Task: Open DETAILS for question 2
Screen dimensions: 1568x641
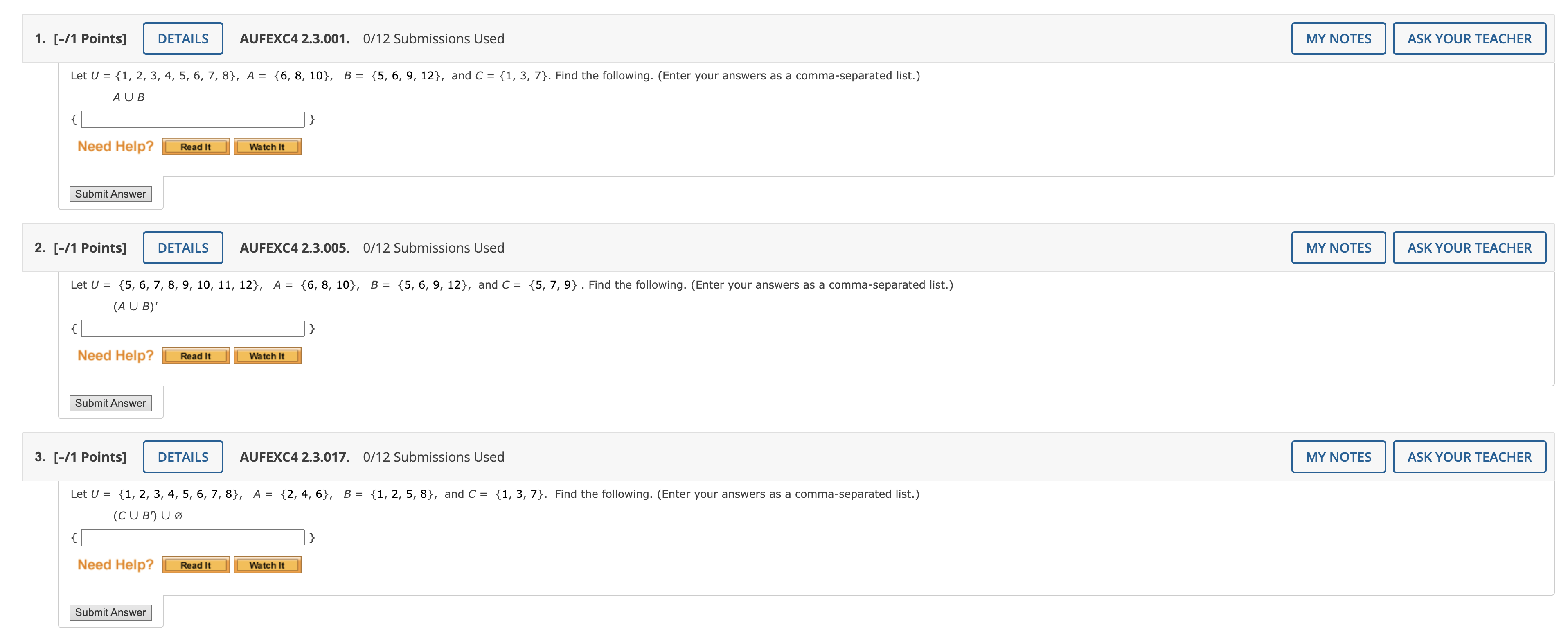Action: (x=182, y=247)
